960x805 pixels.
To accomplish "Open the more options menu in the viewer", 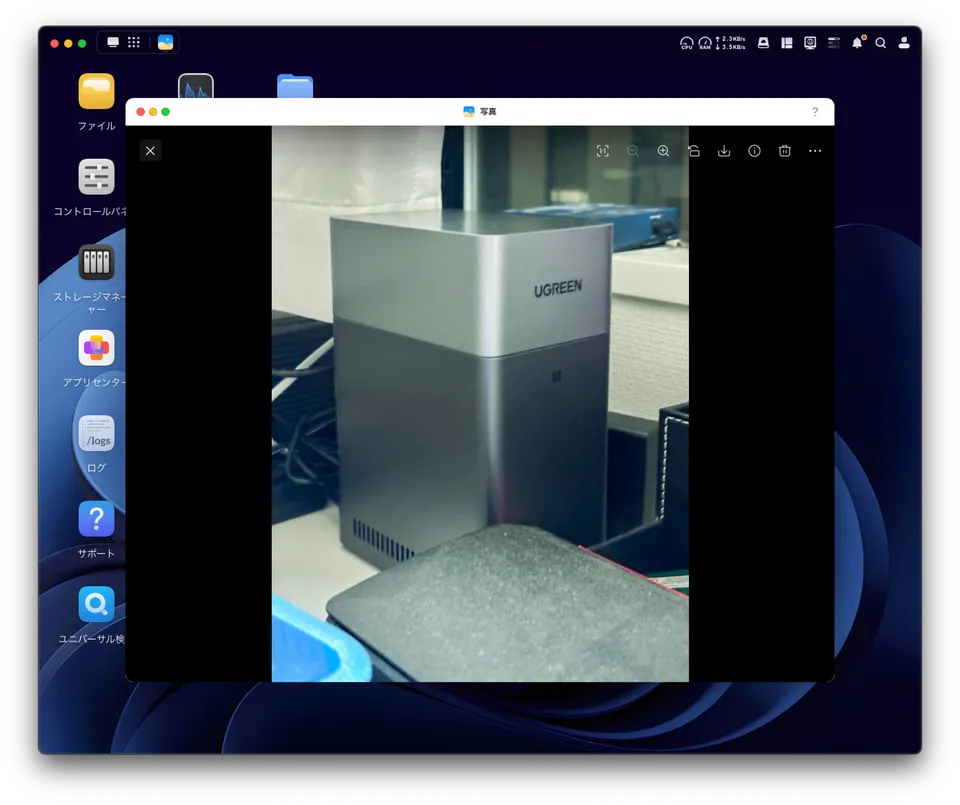I will point(815,150).
